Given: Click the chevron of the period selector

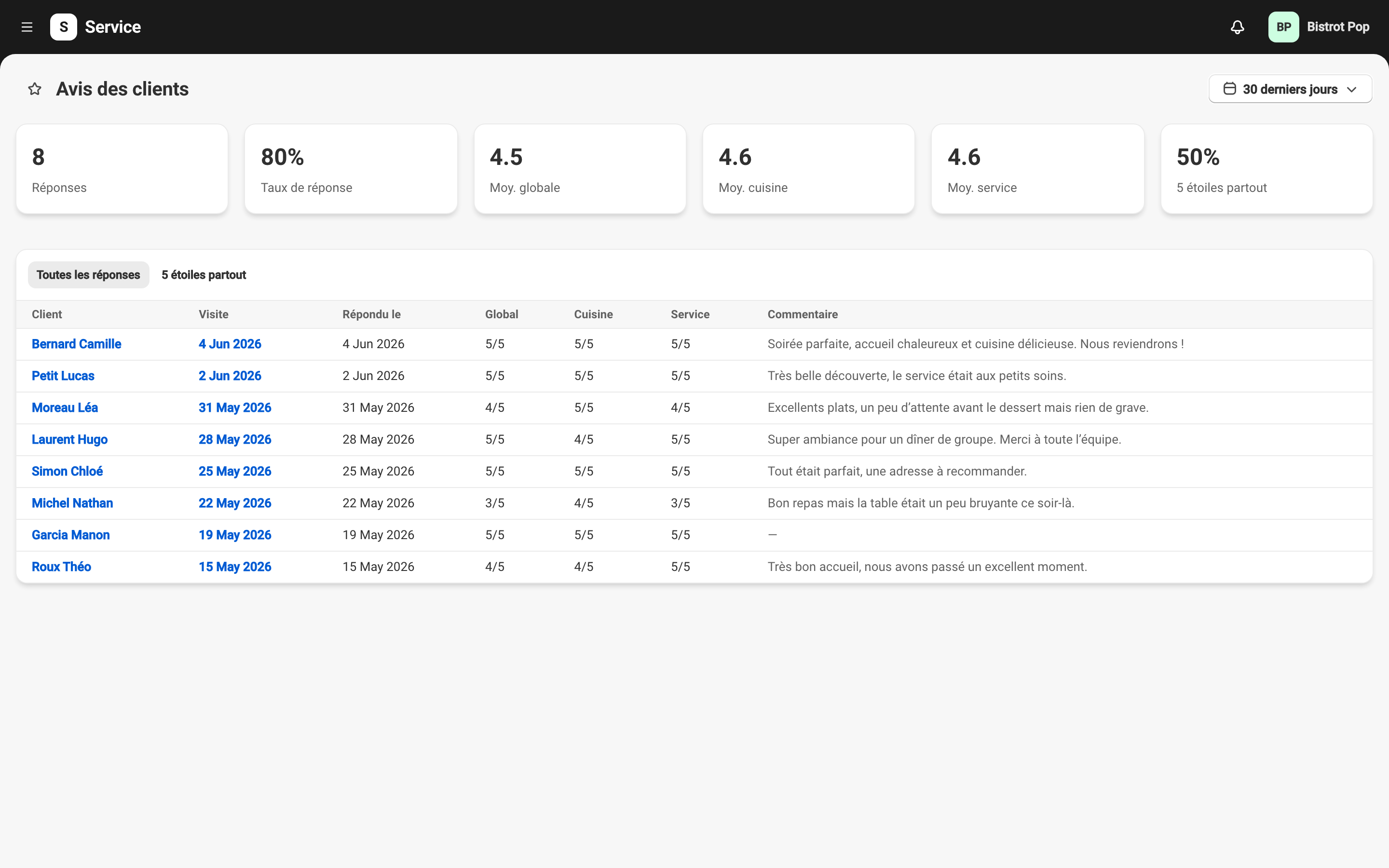Looking at the screenshot, I should click(1352, 90).
